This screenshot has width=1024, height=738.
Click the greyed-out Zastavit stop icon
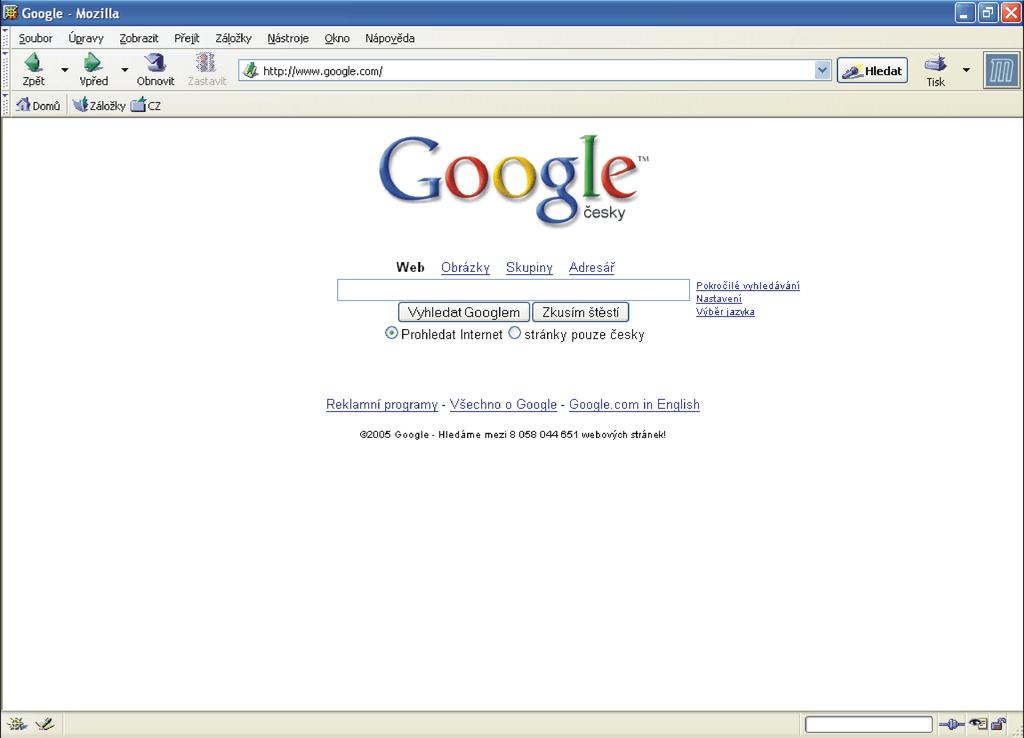206,63
